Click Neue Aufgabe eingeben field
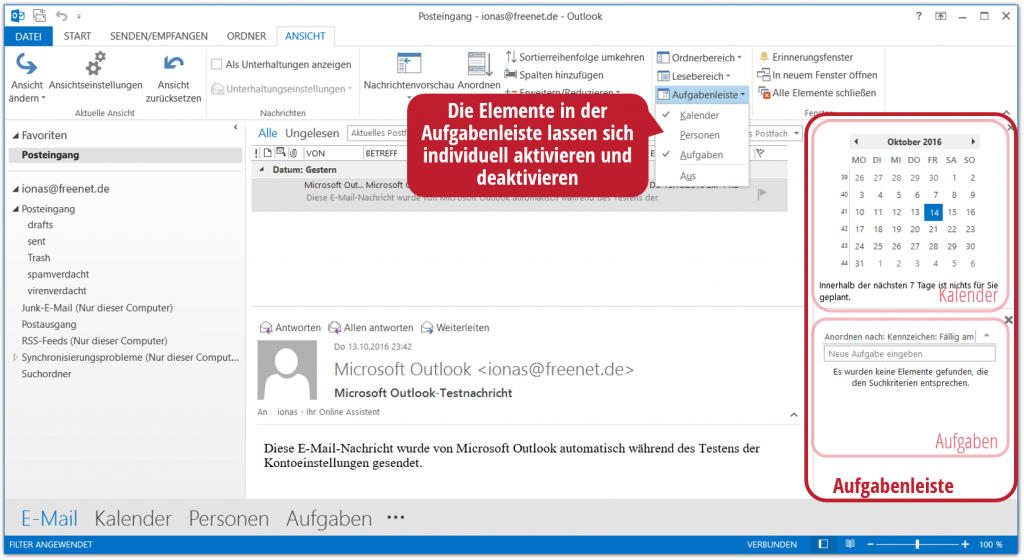This screenshot has width=1024, height=560. [x=909, y=354]
